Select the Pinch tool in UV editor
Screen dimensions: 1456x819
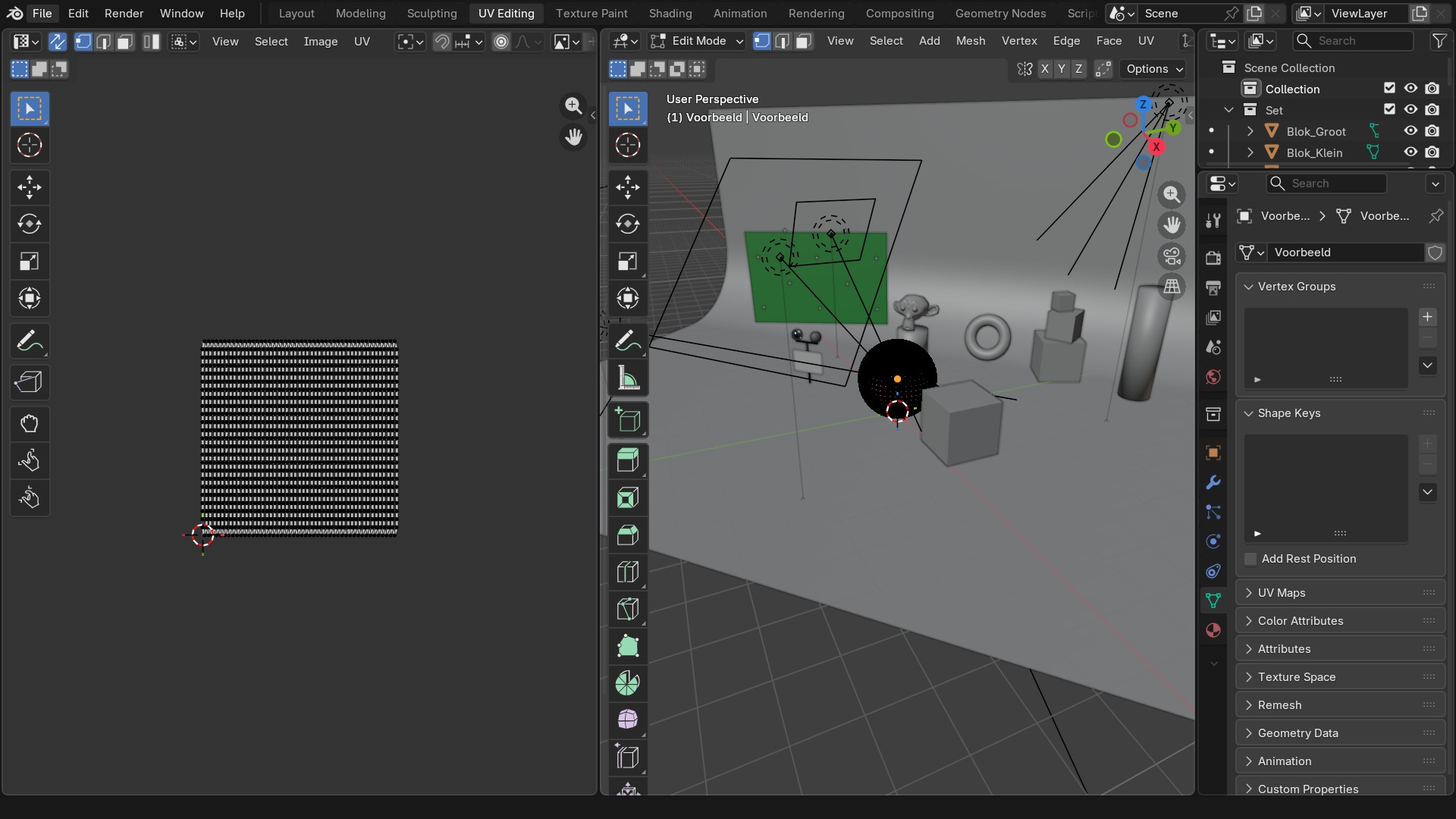tap(30, 497)
